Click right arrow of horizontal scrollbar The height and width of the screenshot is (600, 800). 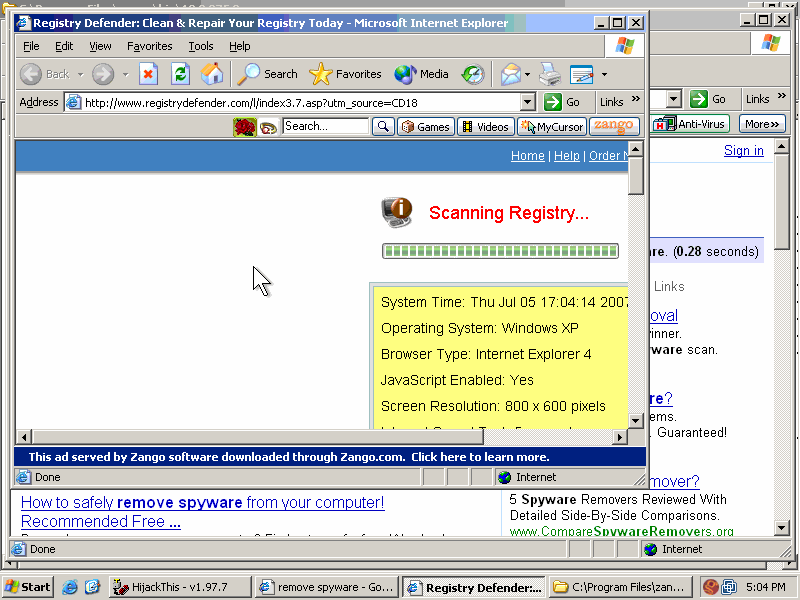pyautogui.click(x=619, y=437)
